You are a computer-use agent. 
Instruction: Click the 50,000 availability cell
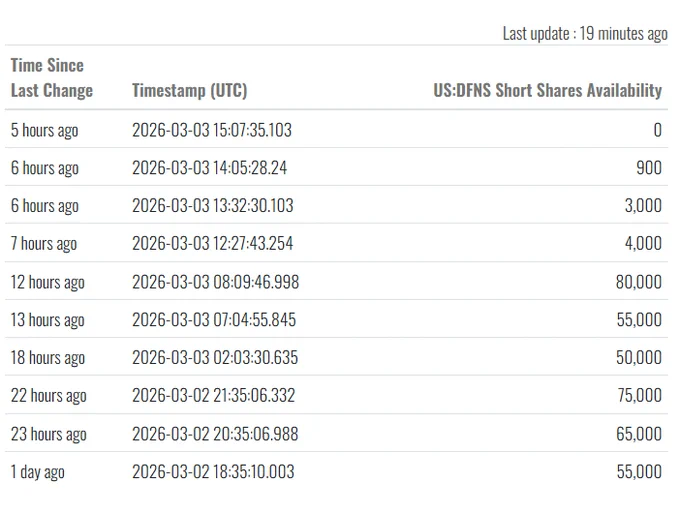click(639, 357)
